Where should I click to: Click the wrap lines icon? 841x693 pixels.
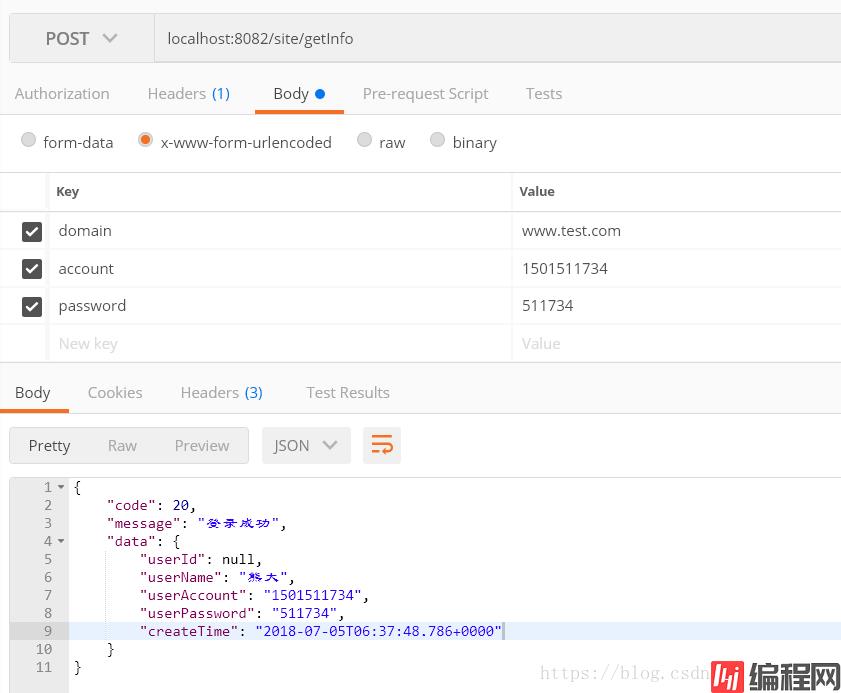tap(382, 446)
